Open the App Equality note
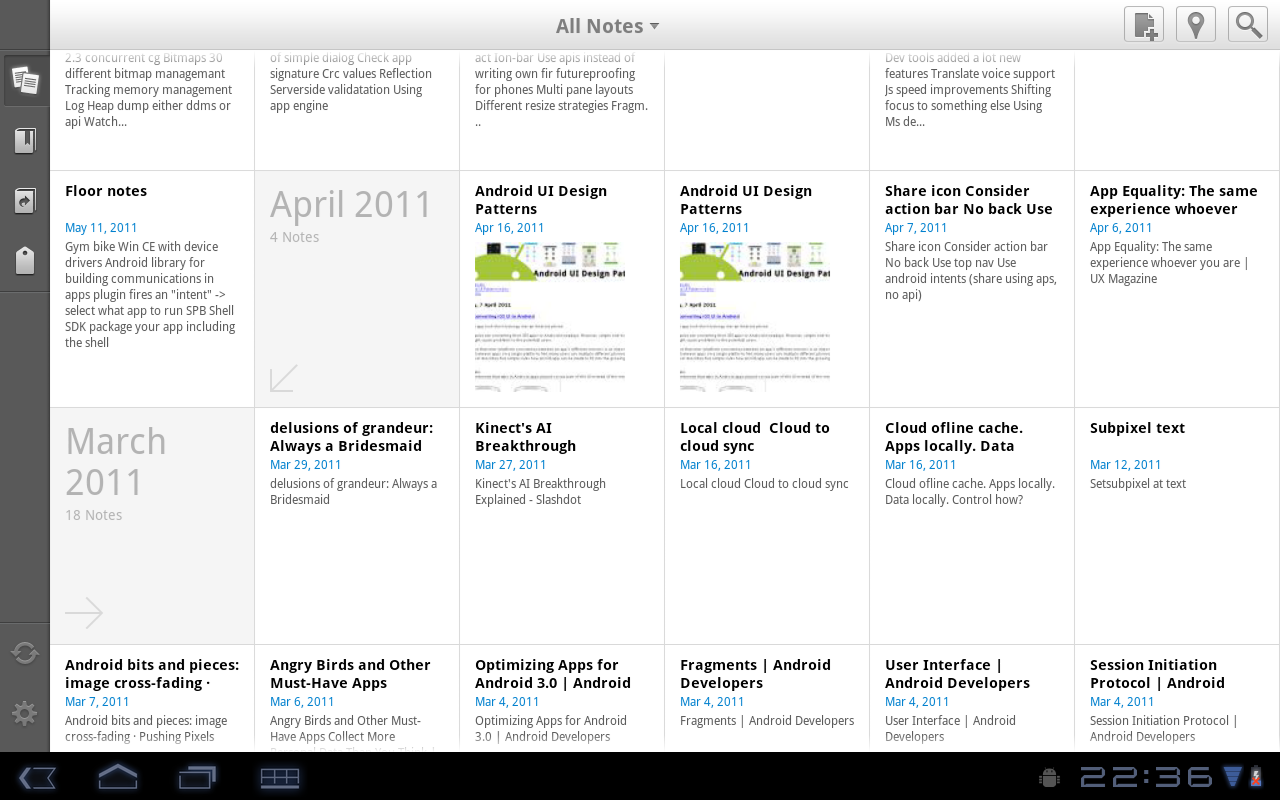Image resolution: width=1280 pixels, height=800 pixels. [1177, 289]
